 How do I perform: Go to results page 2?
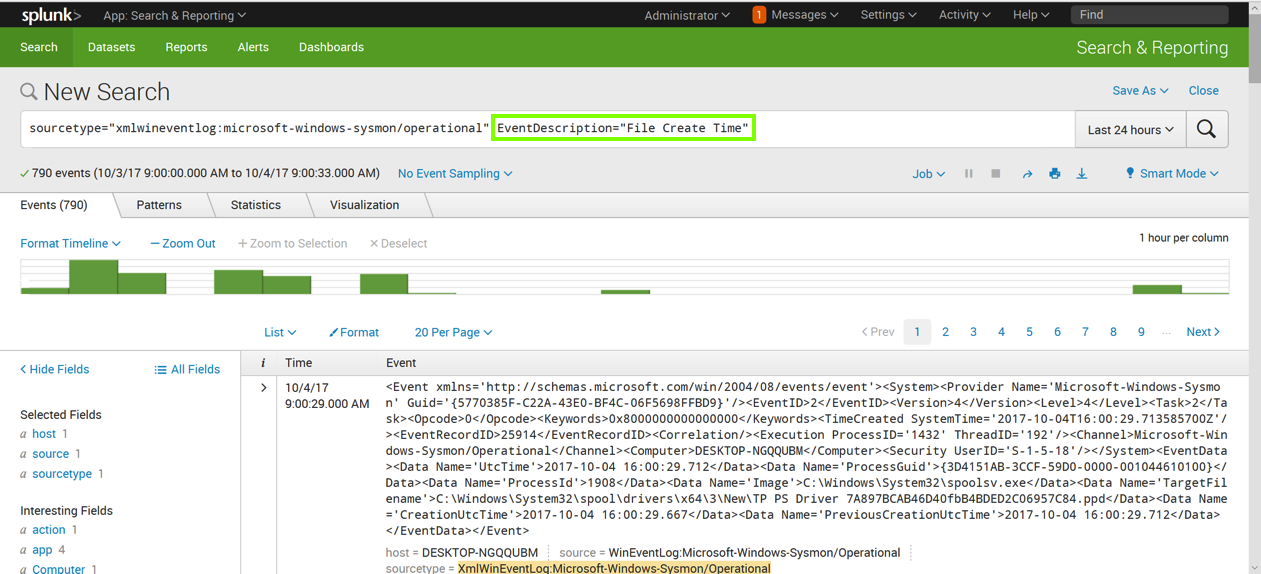click(945, 332)
